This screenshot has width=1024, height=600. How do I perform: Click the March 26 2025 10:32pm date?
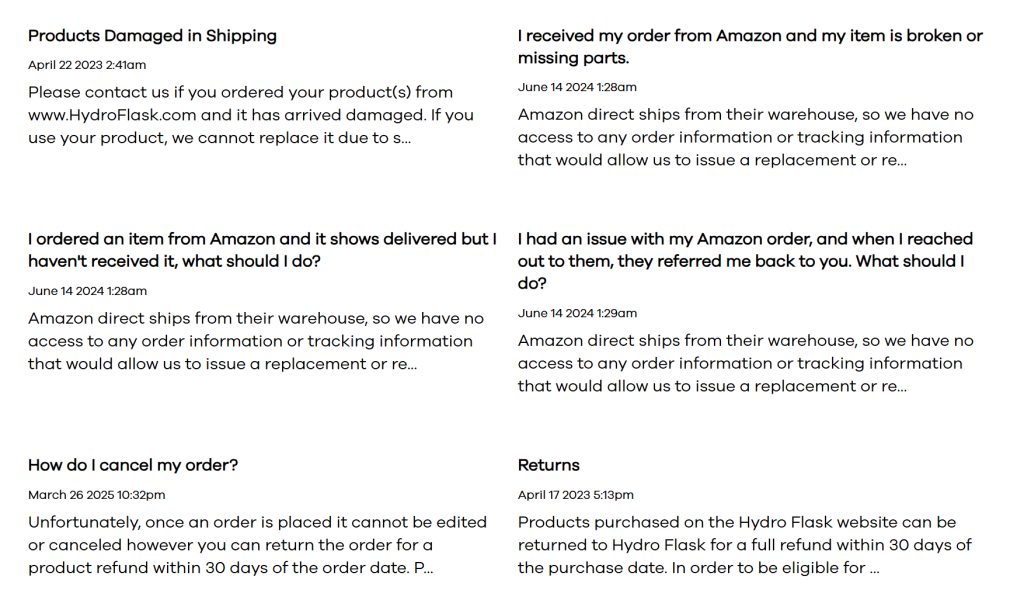click(x=97, y=494)
